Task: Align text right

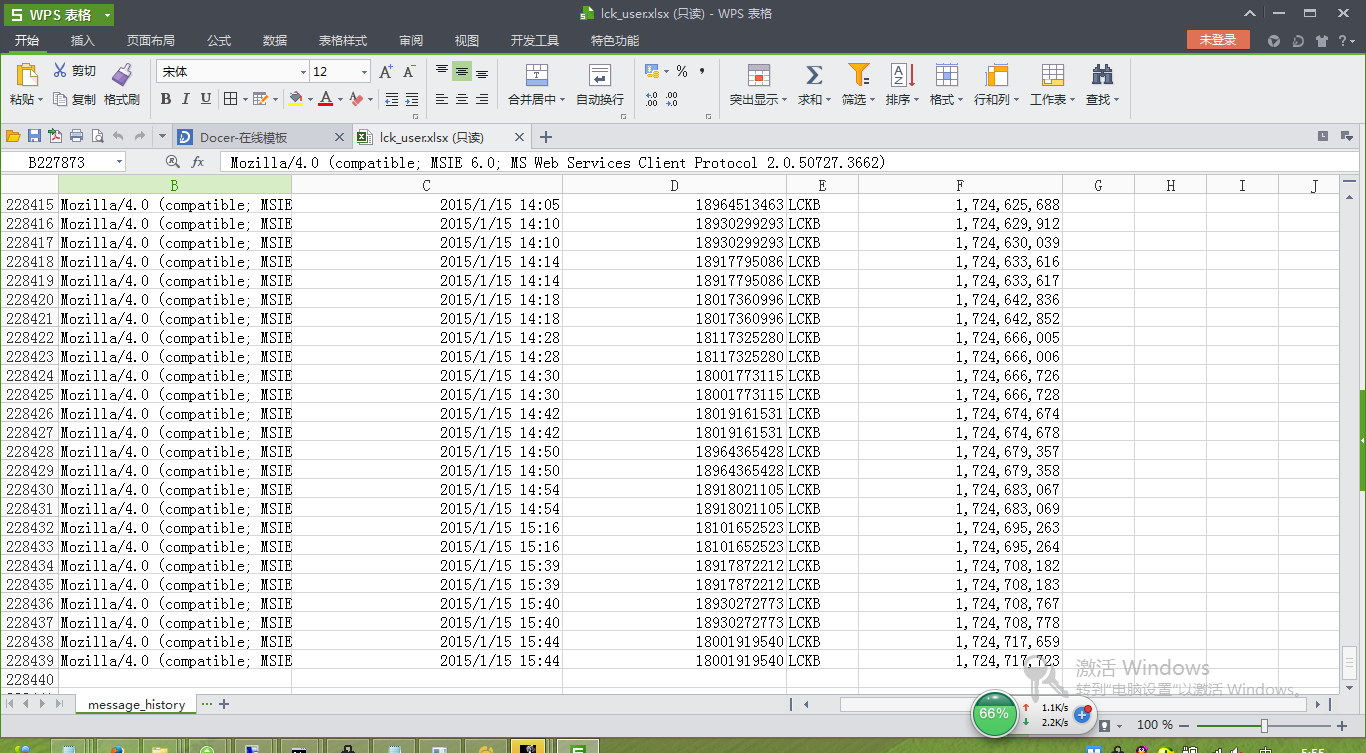Action: pyautogui.click(x=482, y=99)
